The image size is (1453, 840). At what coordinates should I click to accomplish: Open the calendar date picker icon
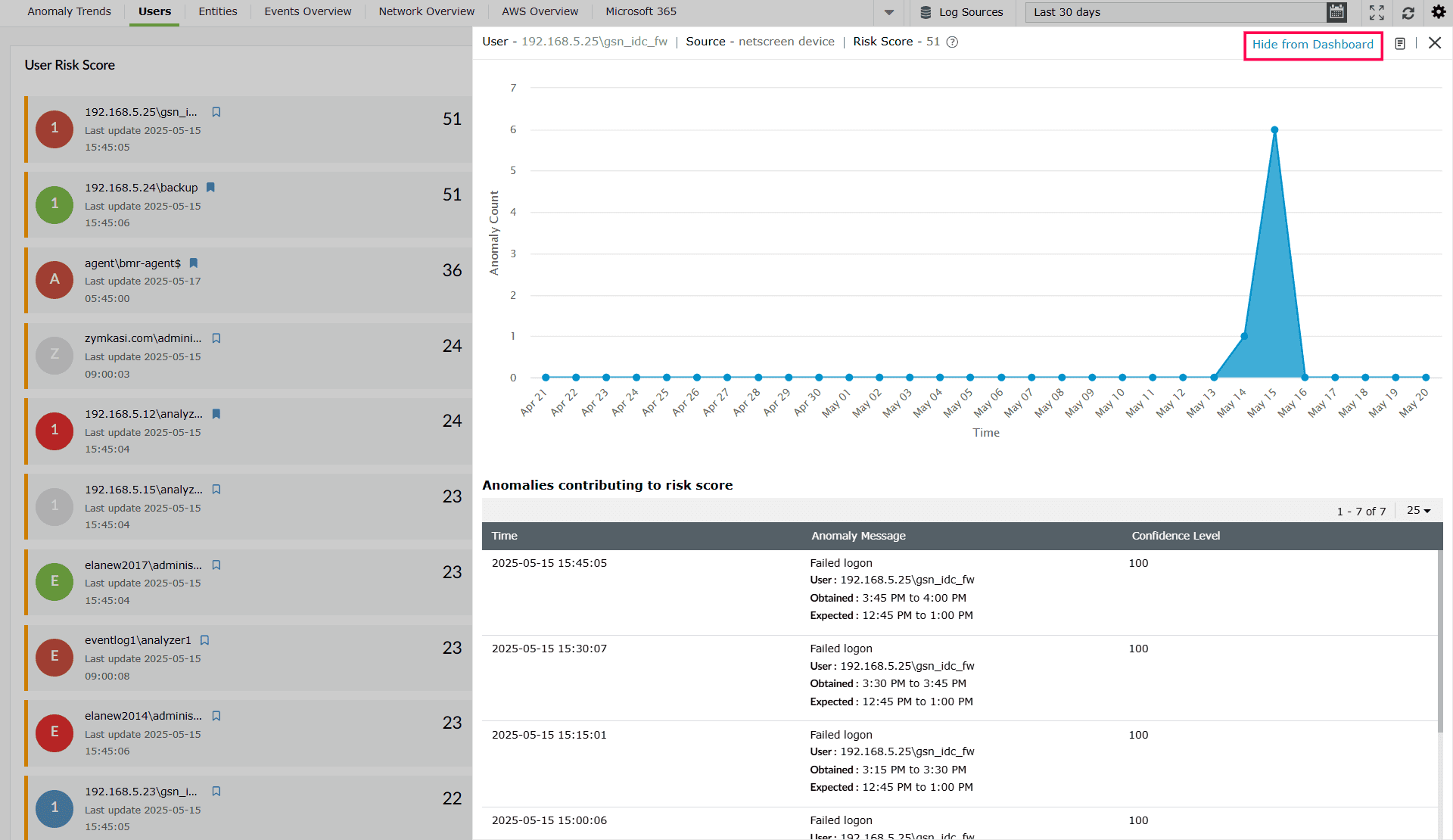[x=1337, y=12]
